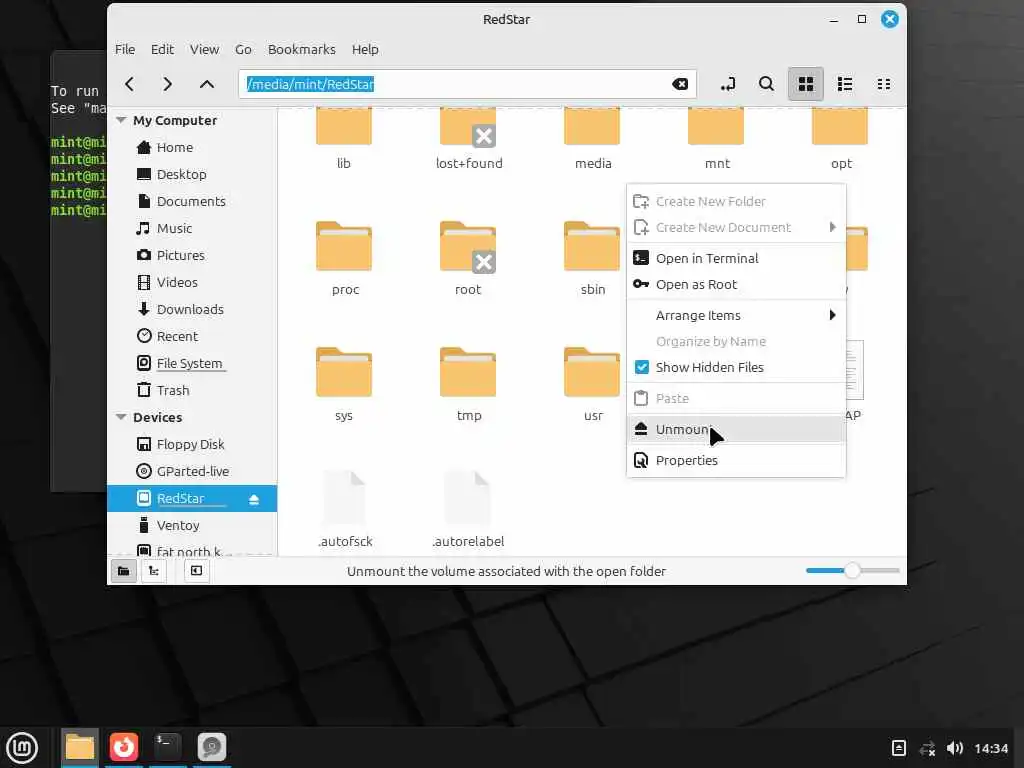The height and width of the screenshot is (768, 1024).
Task: Open Documents in the sidebar
Action: (192, 201)
